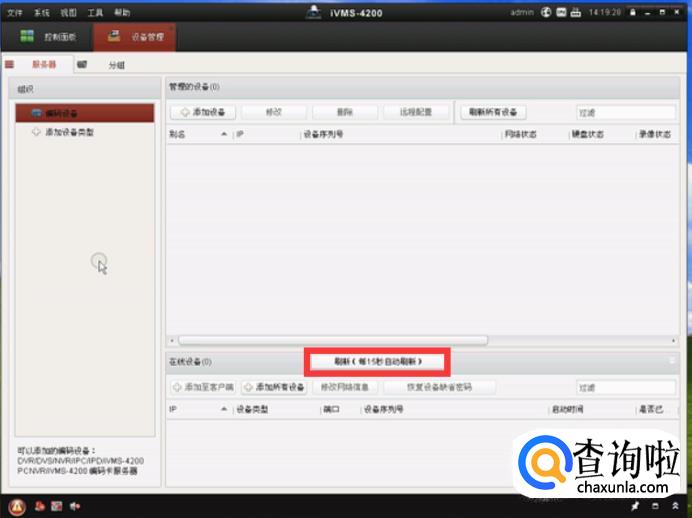Click the 添加所有设备 button

pos(274,387)
